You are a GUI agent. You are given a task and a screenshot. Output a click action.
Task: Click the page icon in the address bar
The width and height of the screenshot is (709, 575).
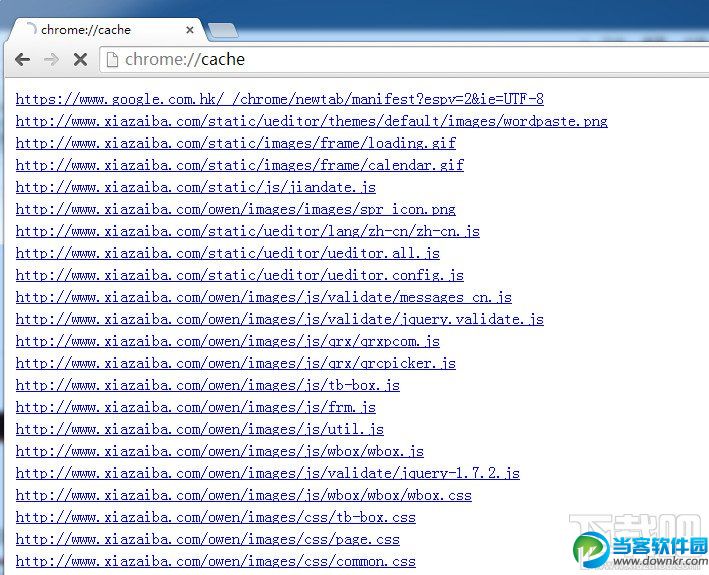click(x=112, y=59)
